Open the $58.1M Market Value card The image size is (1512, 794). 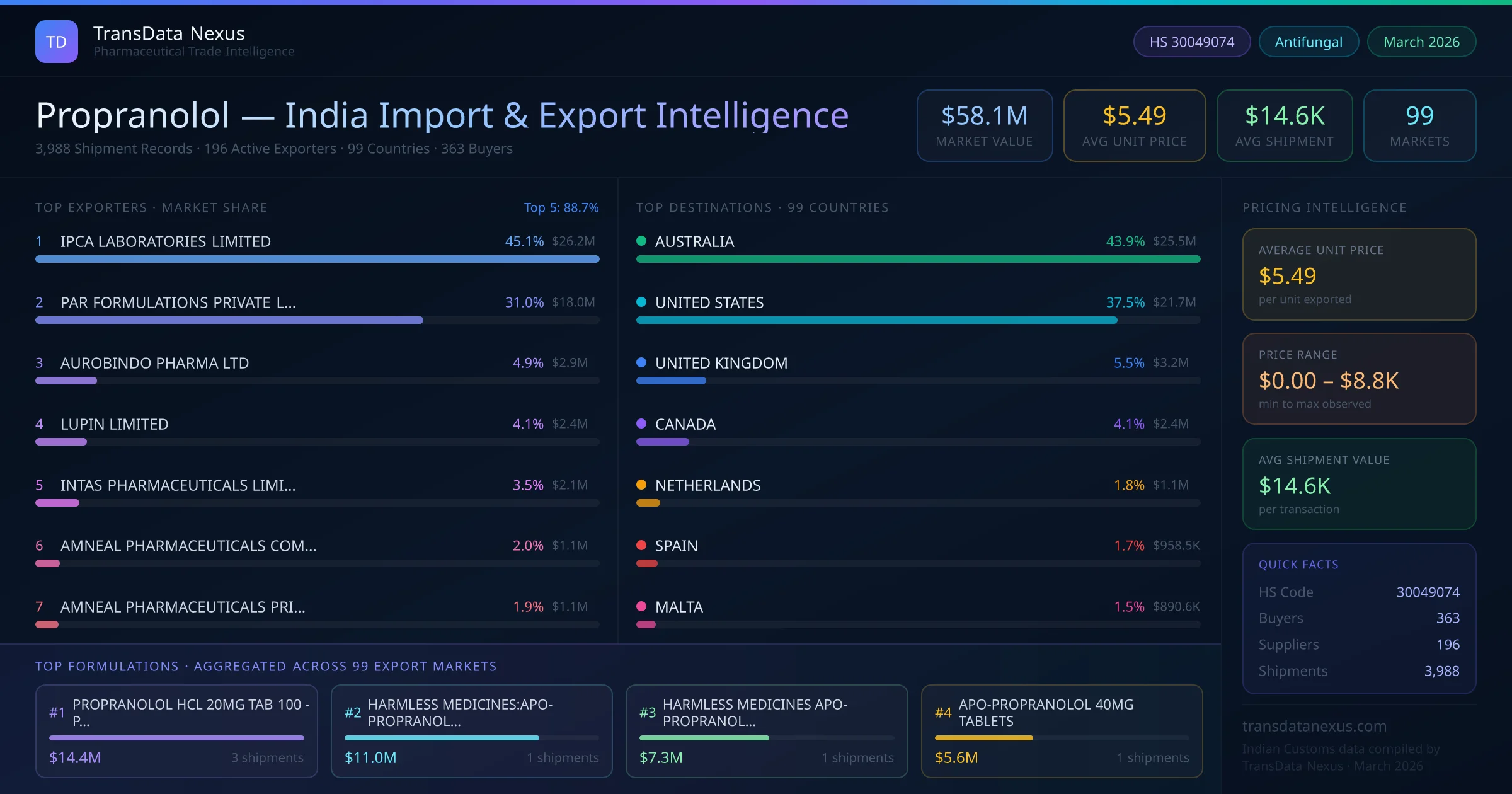point(984,125)
